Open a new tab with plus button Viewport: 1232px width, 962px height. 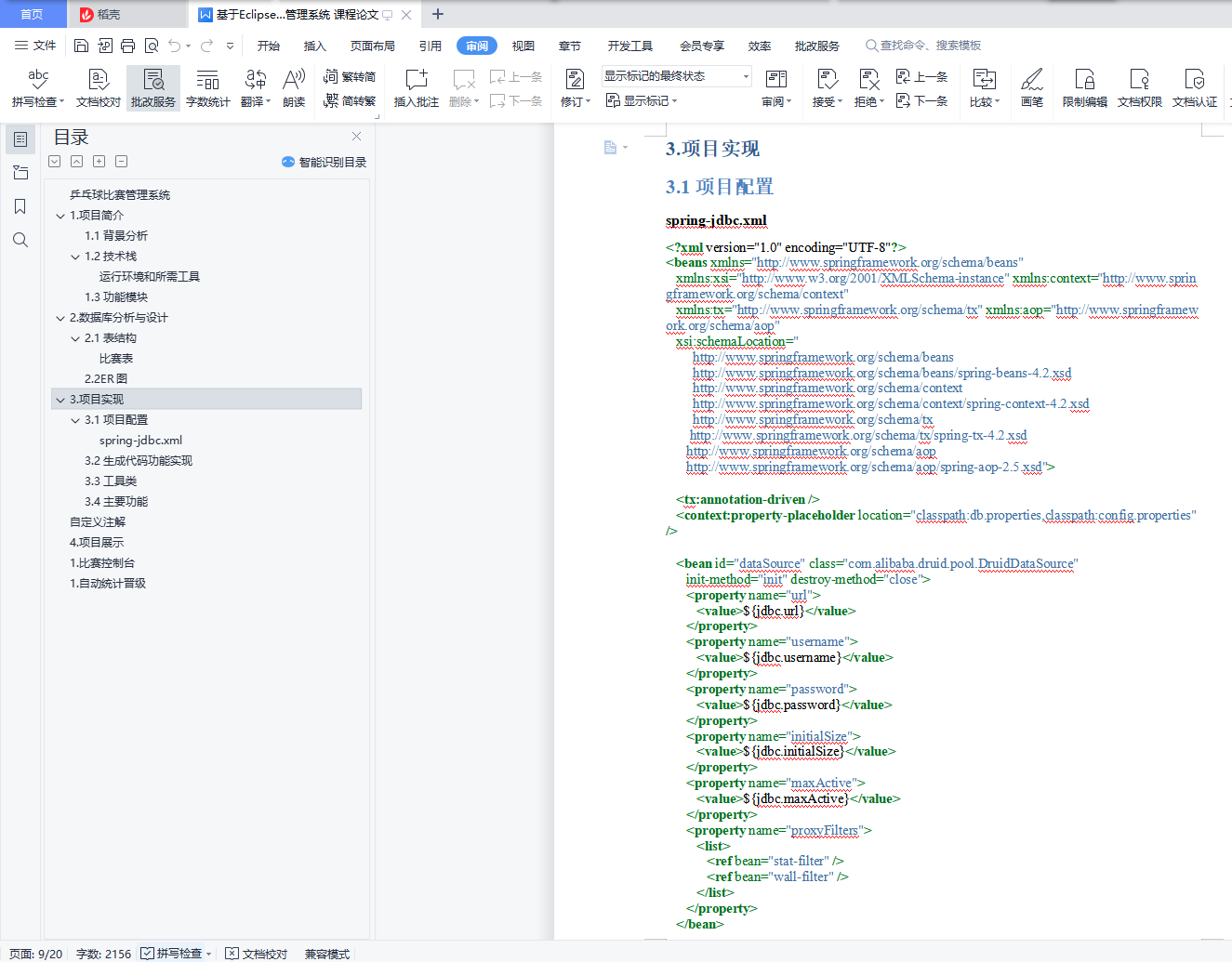pyautogui.click(x=438, y=14)
